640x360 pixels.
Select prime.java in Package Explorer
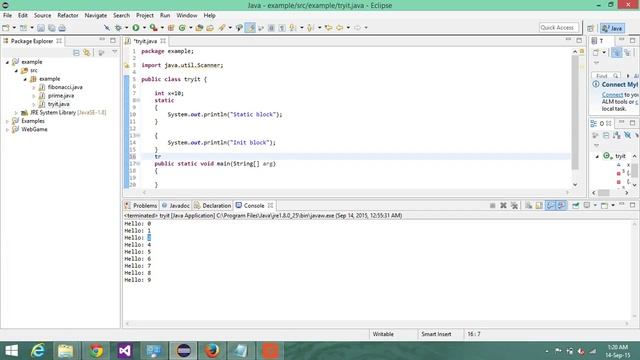61,96
